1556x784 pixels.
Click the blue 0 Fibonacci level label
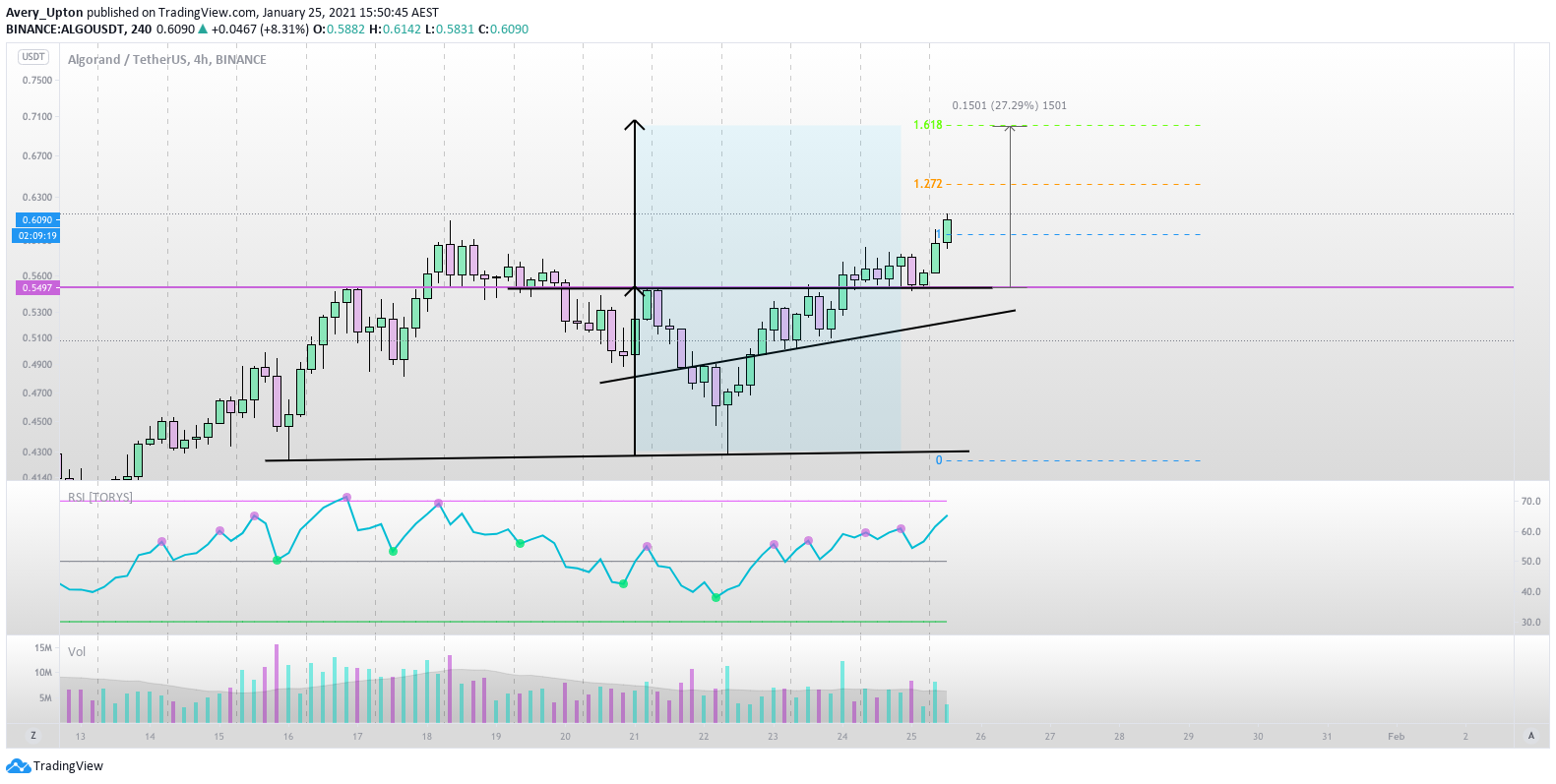pos(939,460)
